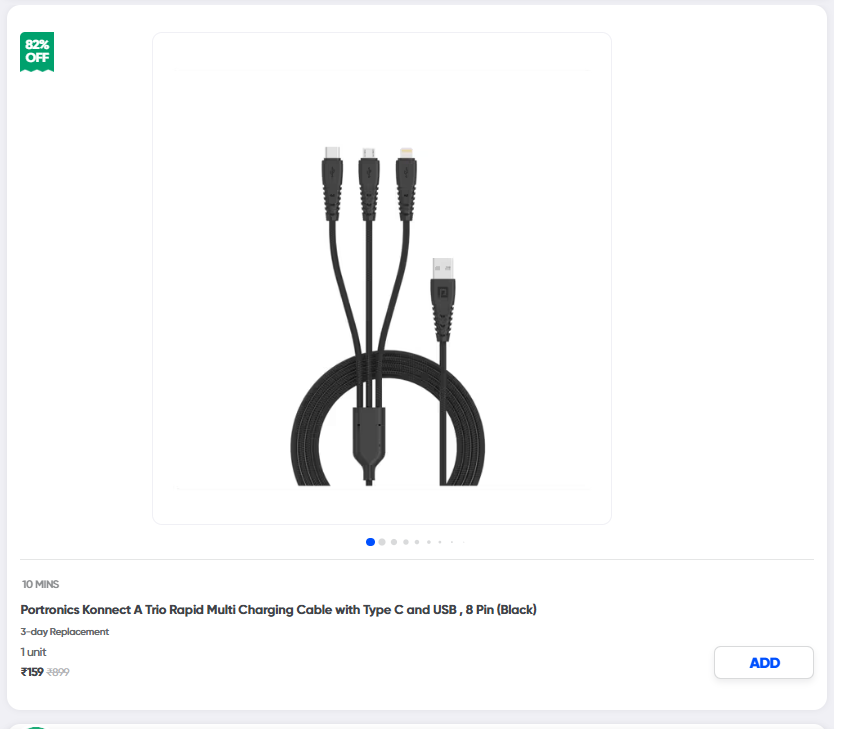This screenshot has height=729, width=849.
Task: Open the charging cable product image
Action: (382, 278)
